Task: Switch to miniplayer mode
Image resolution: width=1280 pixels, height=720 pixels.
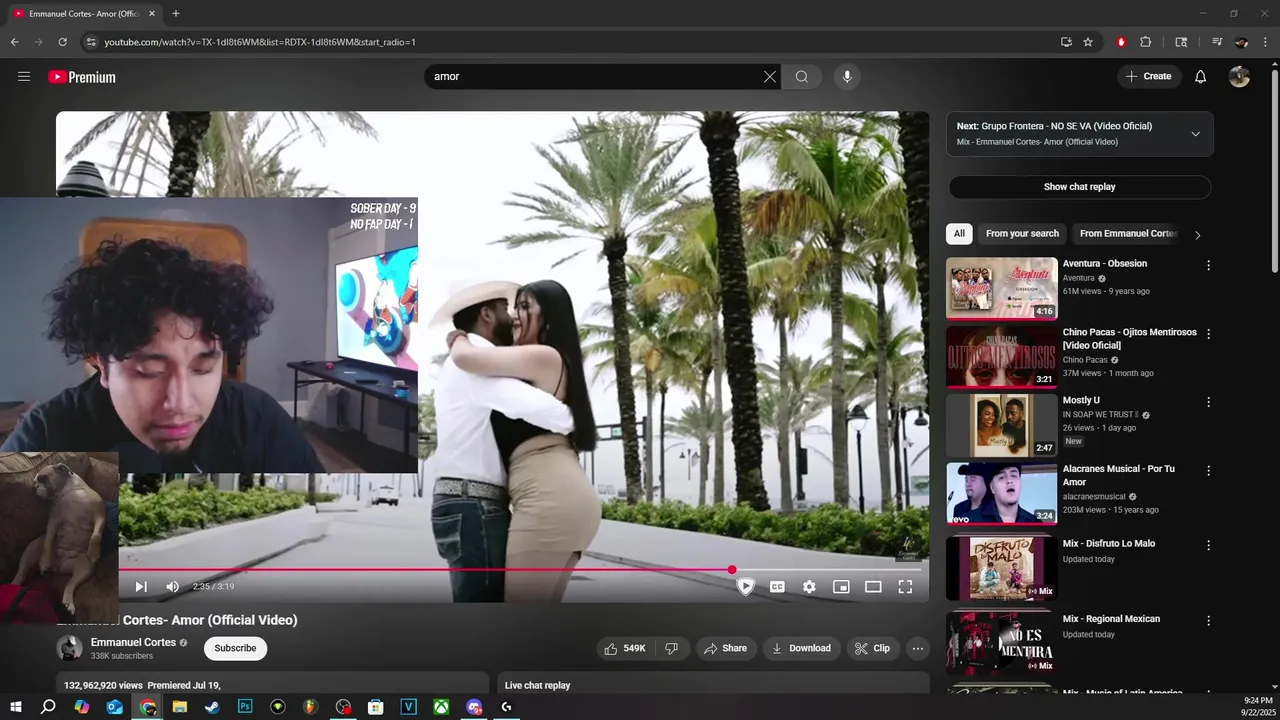Action: pyautogui.click(x=841, y=587)
